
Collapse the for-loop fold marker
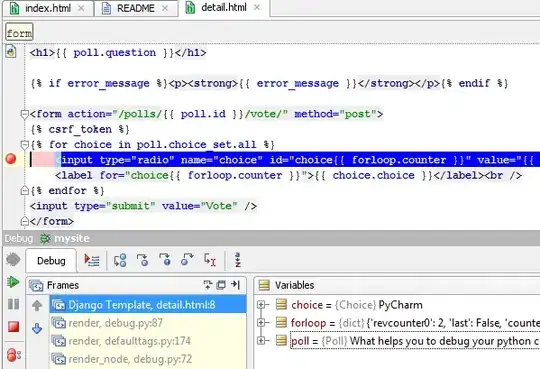(24, 145)
